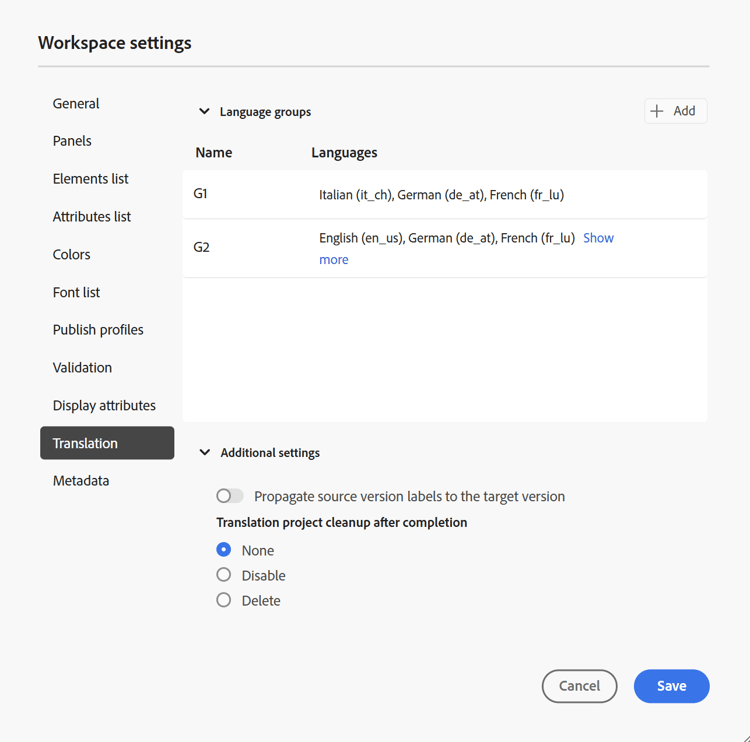Viewport: 750px width, 742px height.
Task: Click the plus icon beside Add
Action: (x=657, y=111)
